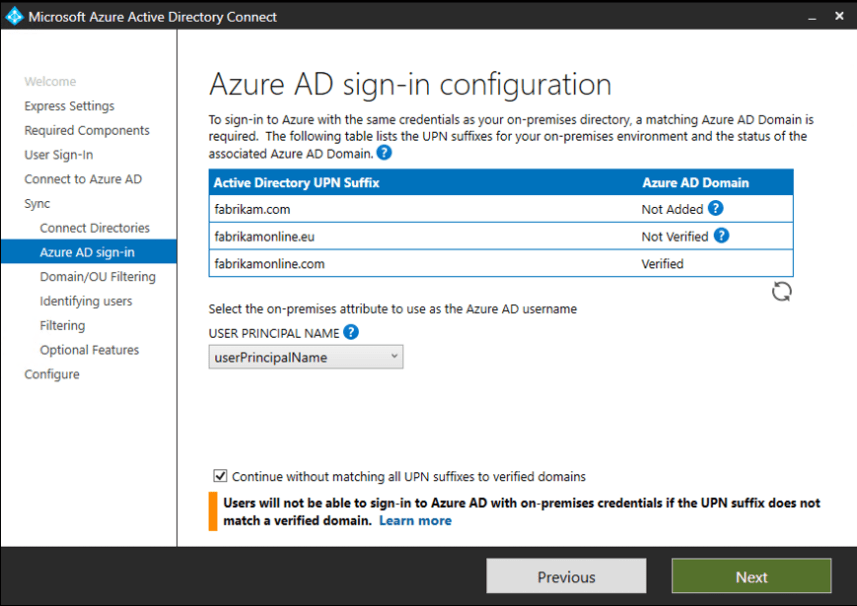Select Domain/OU Filtering step
The width and height of the screenshot is (857, 606).
pos(98,277)
